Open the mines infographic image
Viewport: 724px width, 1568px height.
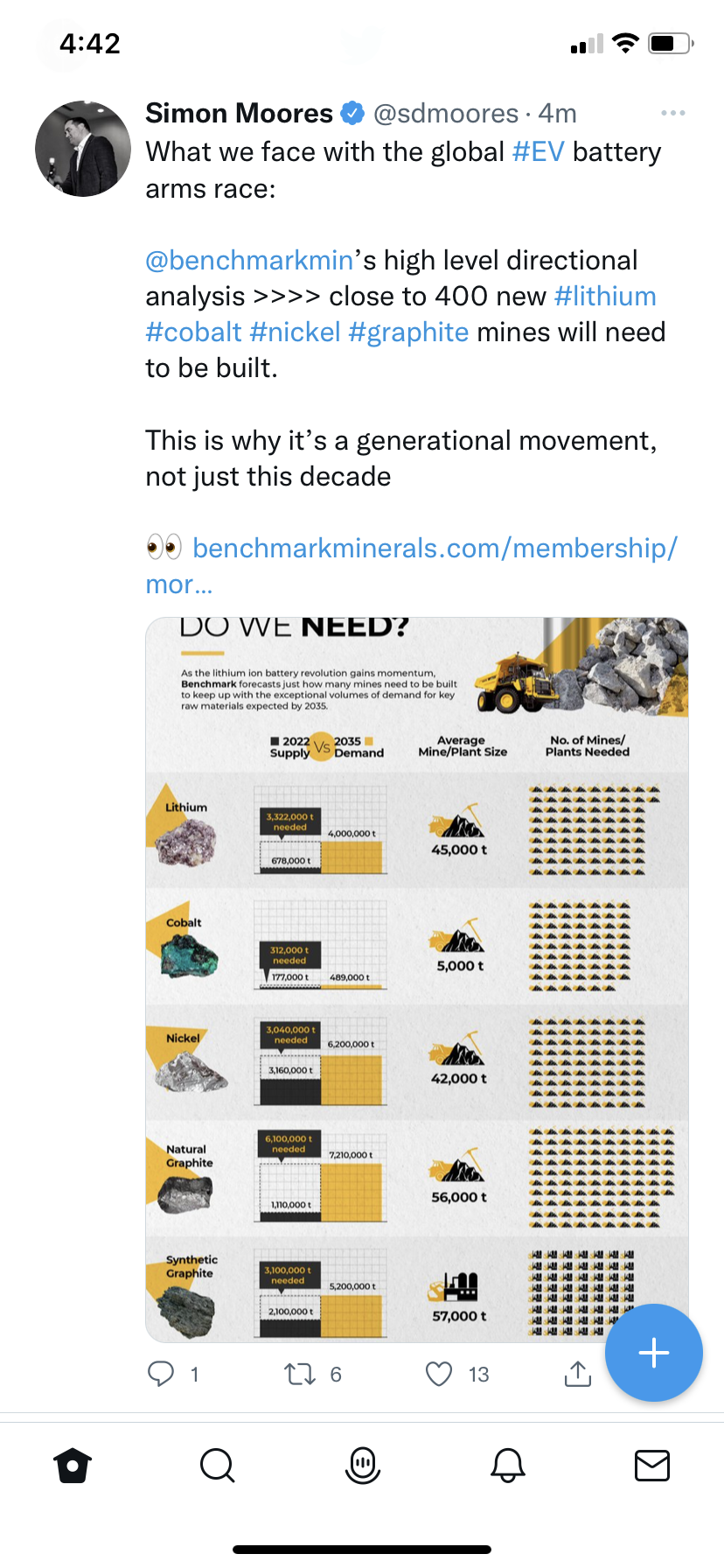tap(417, 979)
